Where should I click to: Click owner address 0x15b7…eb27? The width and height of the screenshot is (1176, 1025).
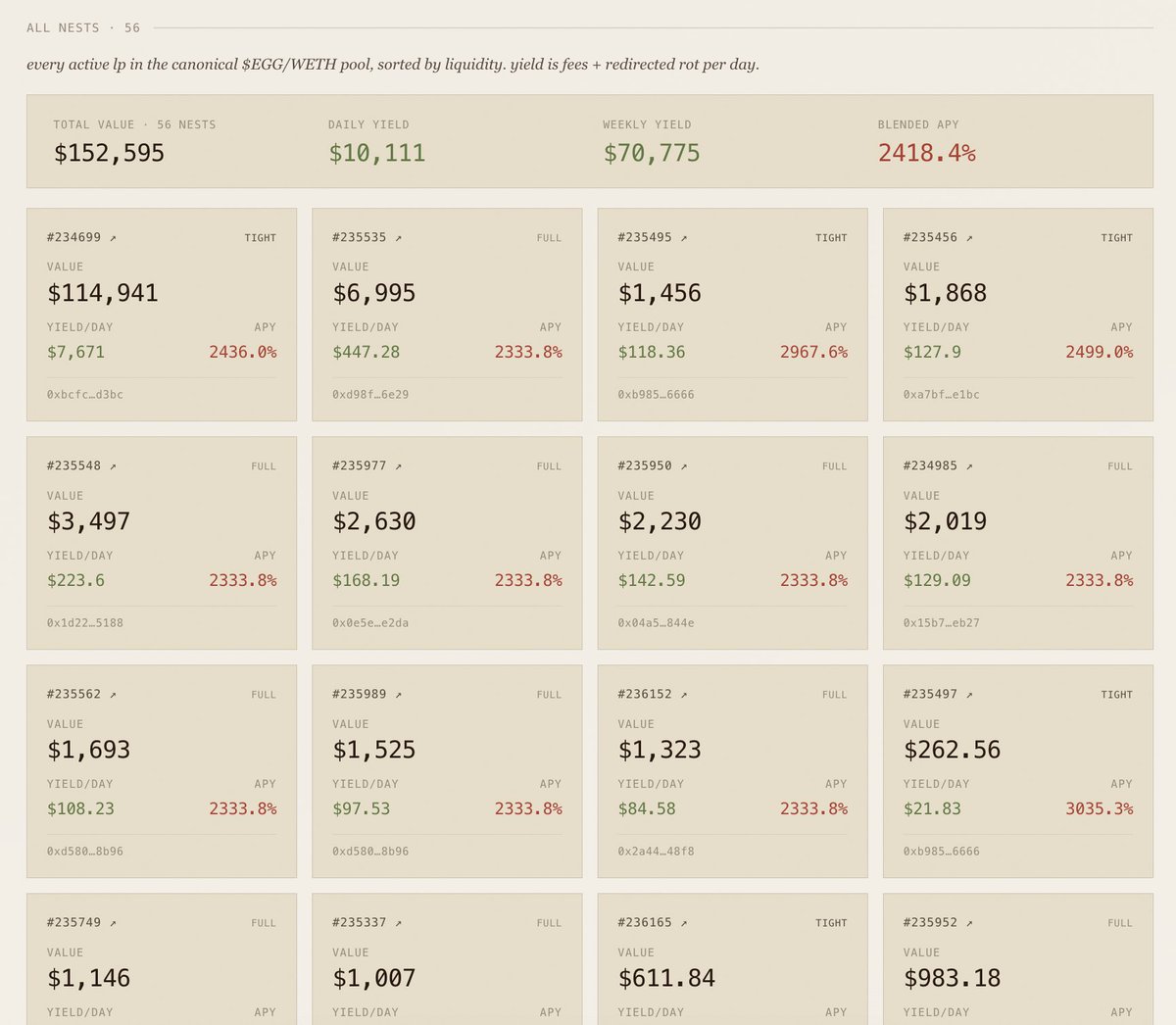942,623
